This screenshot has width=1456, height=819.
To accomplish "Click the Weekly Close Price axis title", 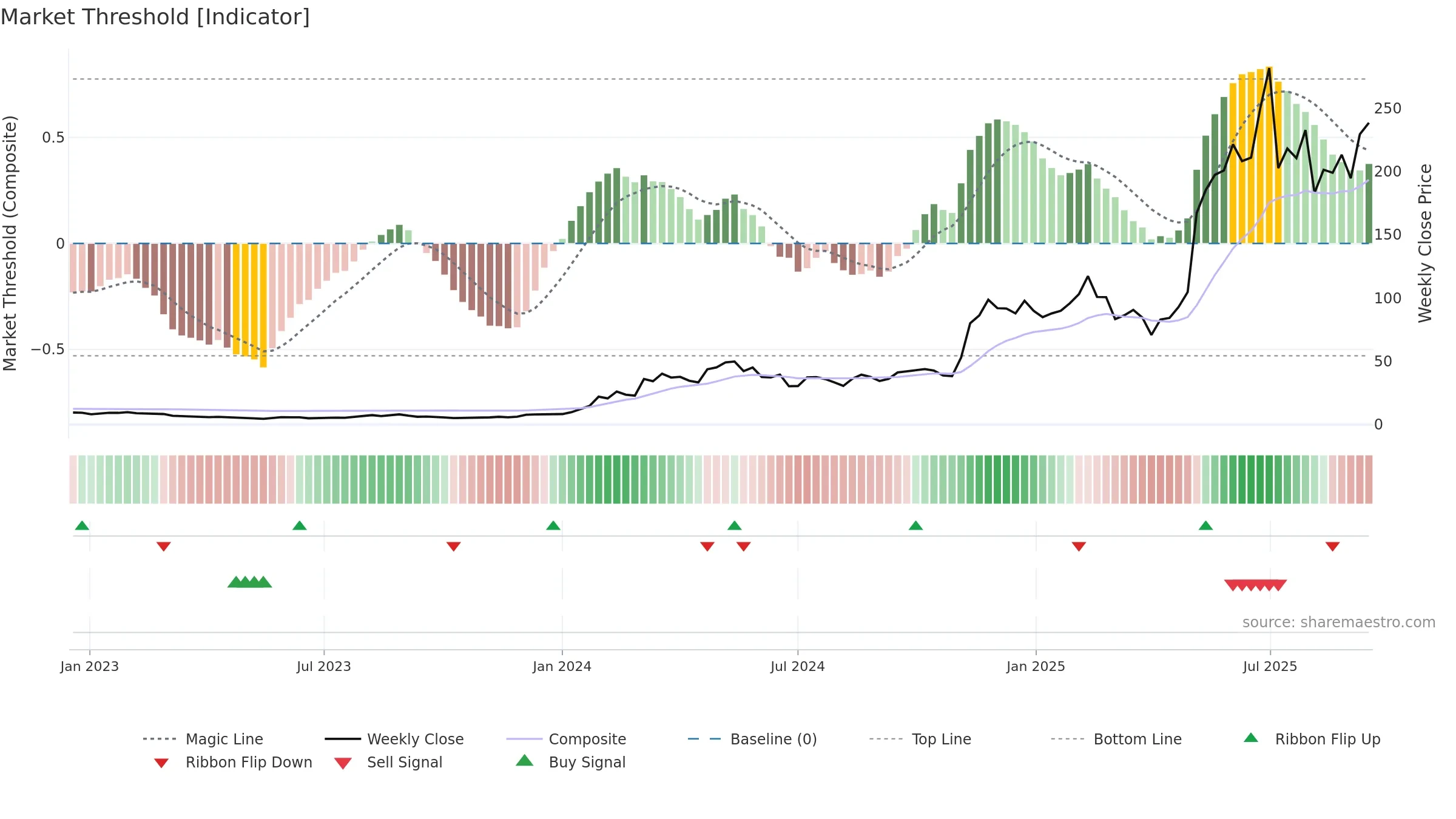I will coord(1425,243).
